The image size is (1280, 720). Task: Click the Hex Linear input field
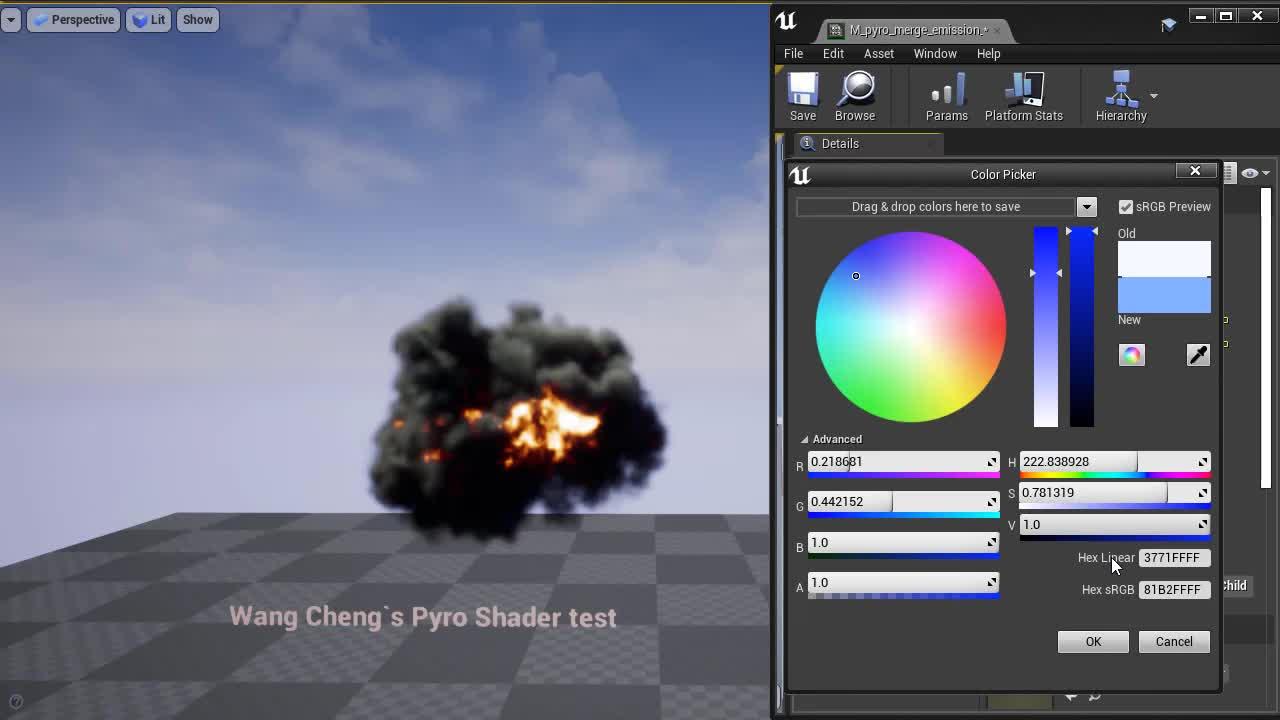point(1175,558)
